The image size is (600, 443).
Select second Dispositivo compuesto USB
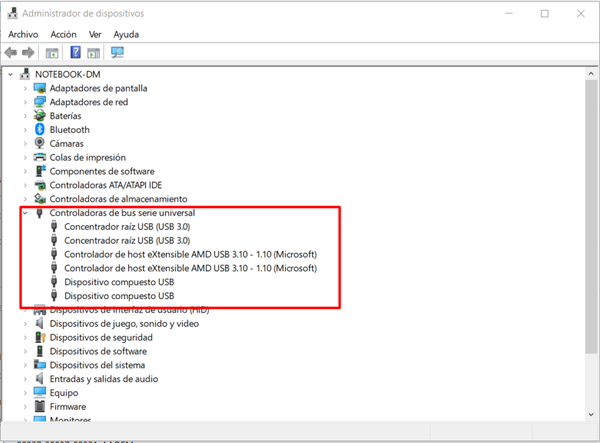[119, 296]
